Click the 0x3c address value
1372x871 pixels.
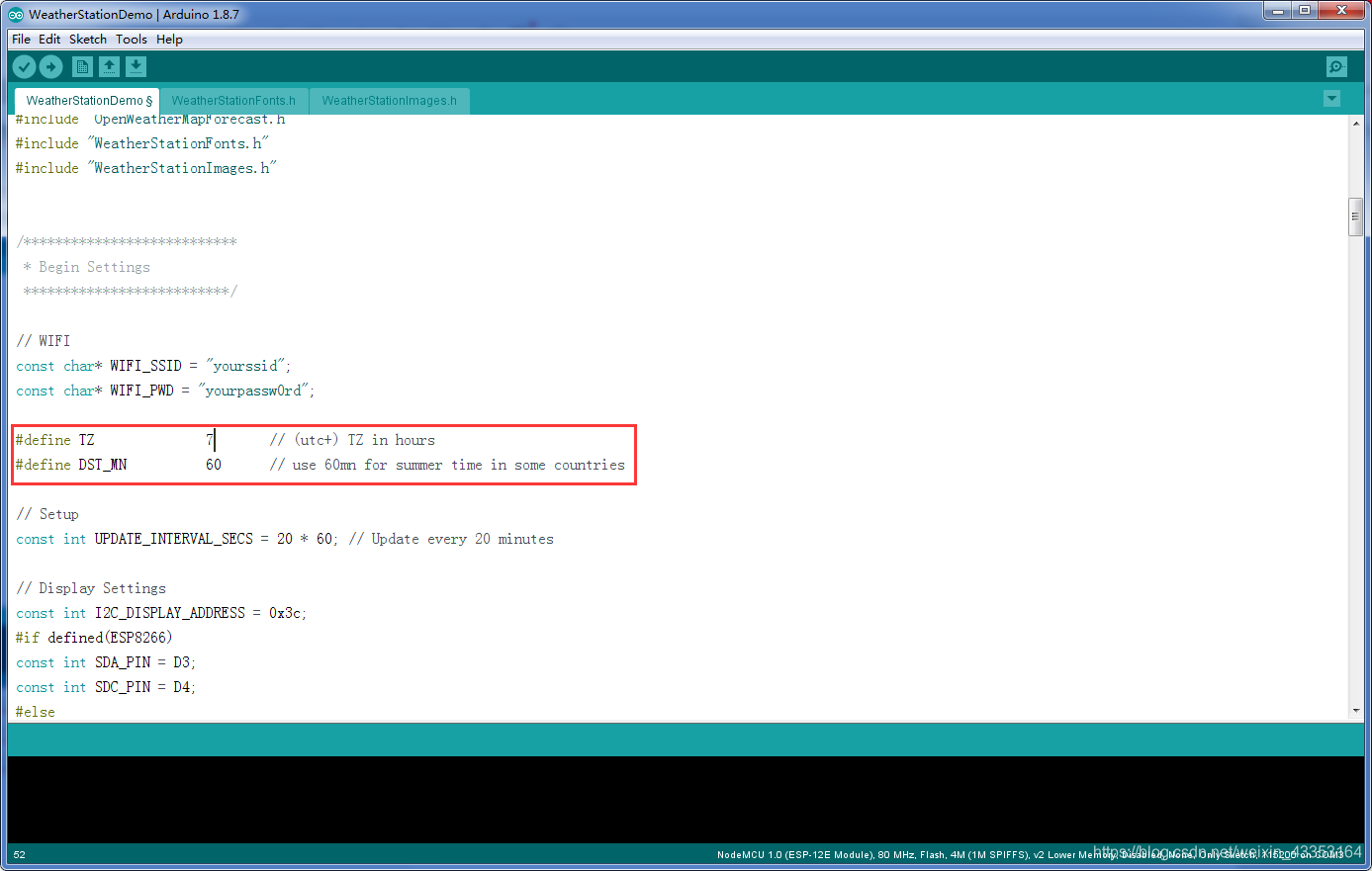pyautogui.click(x=286, y=613)
